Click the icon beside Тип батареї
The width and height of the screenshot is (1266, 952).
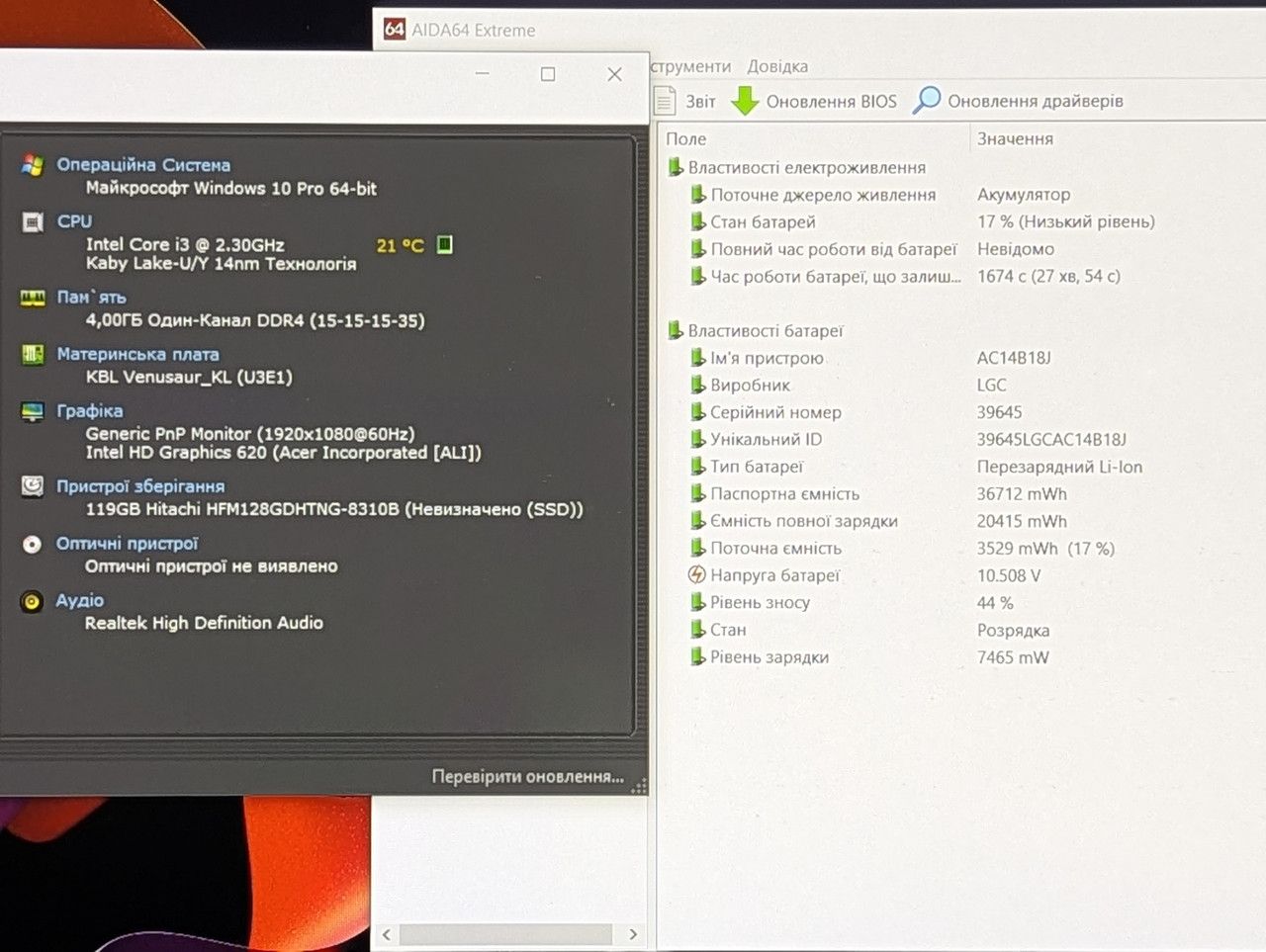[x=698, y=467]
